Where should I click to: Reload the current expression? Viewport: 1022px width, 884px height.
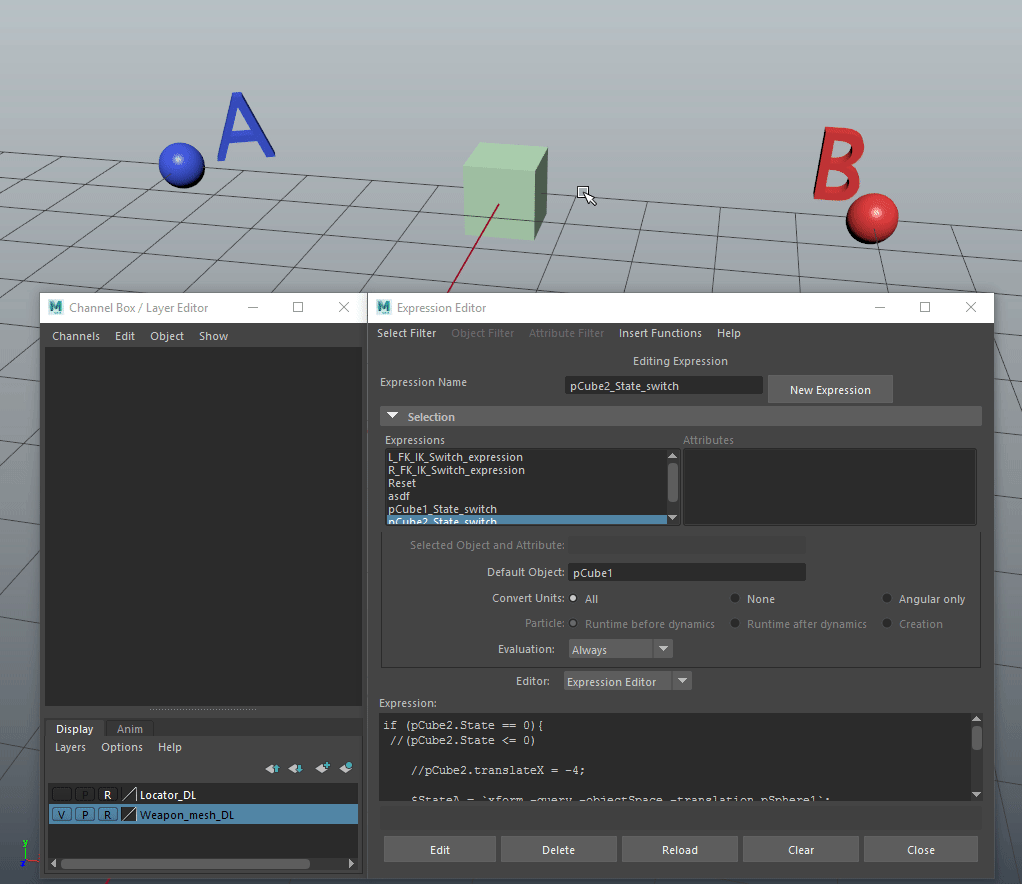(x=679, y=849)
